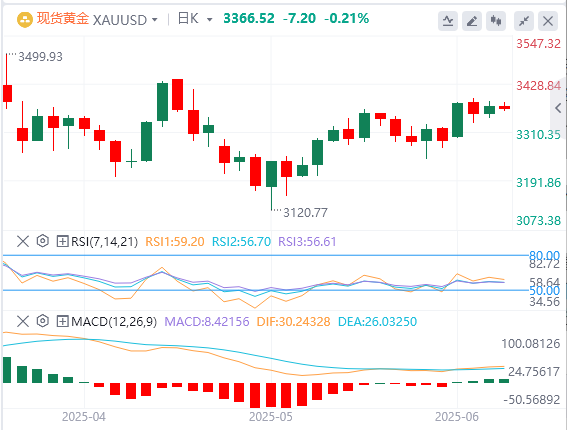Open RSI indicator settings gear
The image size is (567, 430).
43,241
